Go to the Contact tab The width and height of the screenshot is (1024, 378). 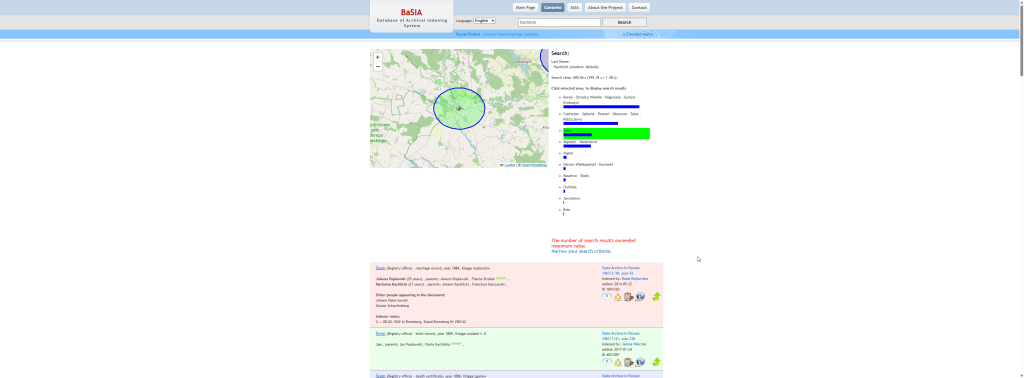click(x=639, y=8)
